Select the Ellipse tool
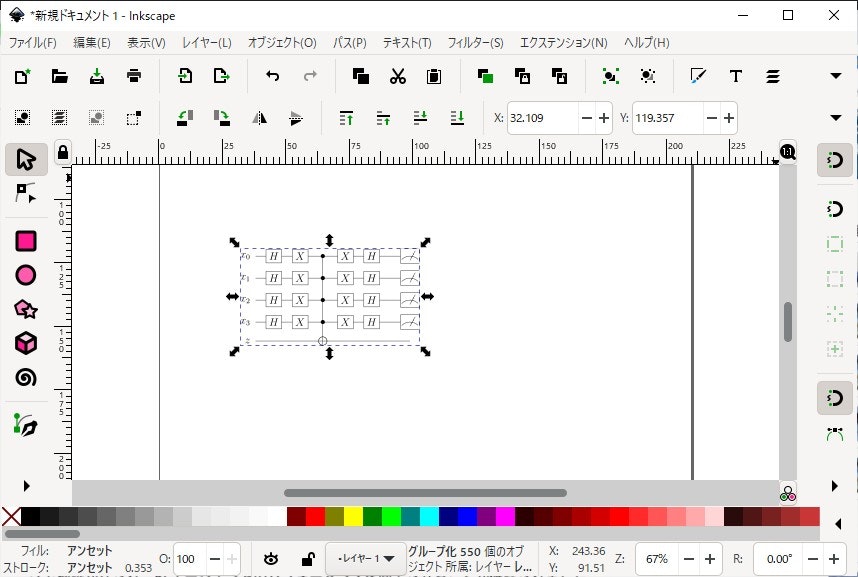858x577 pixels. tap(25, 275)
